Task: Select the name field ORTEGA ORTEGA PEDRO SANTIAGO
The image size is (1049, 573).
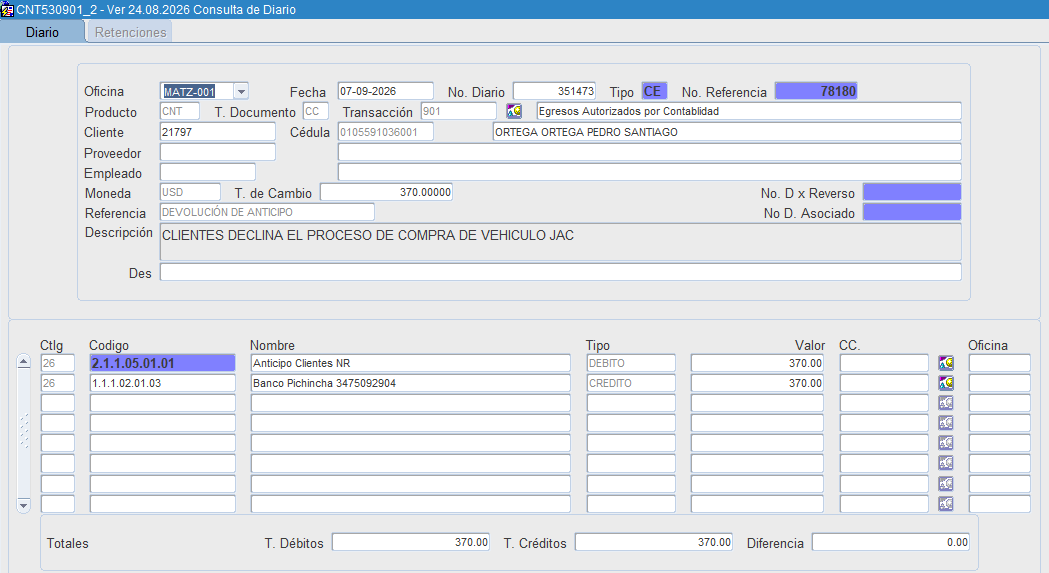Action: tap(727, 132)
